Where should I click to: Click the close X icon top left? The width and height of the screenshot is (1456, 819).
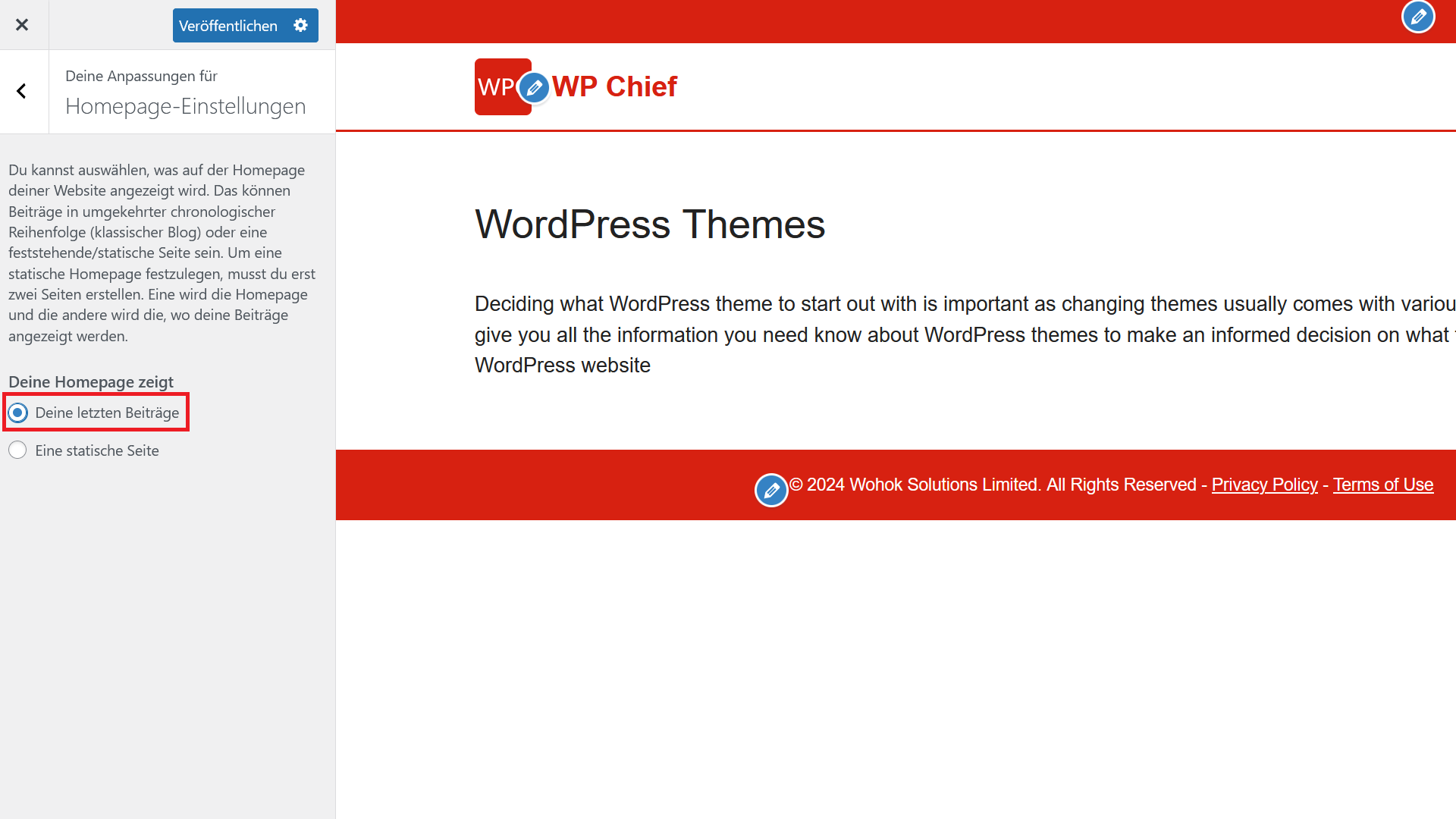pos(21,24)
